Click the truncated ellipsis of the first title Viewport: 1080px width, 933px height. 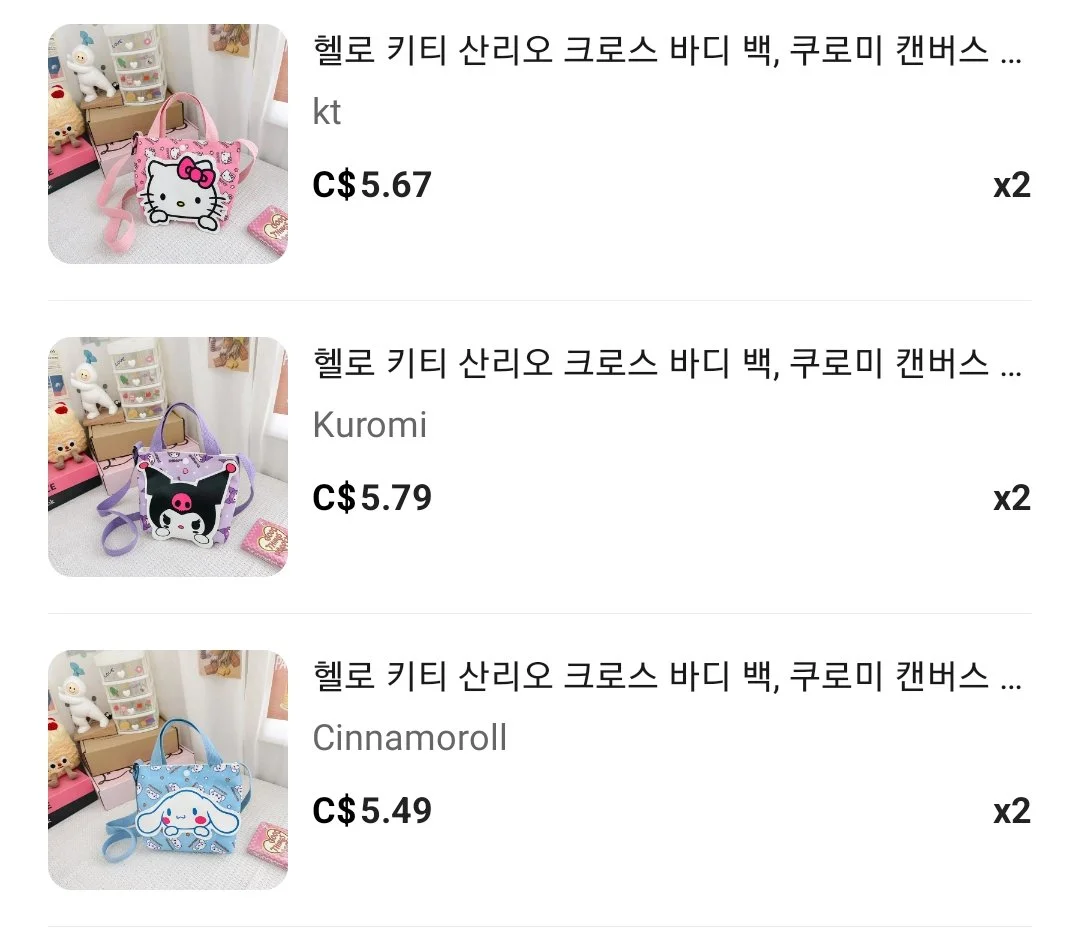[x=1010, y=61]
